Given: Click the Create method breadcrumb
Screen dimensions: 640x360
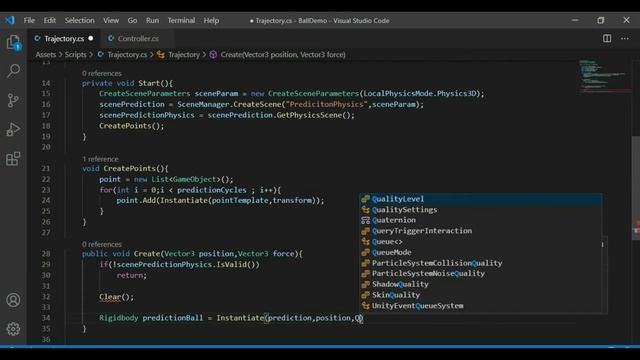Looking at the screenshot, I should tap(283, 55).
